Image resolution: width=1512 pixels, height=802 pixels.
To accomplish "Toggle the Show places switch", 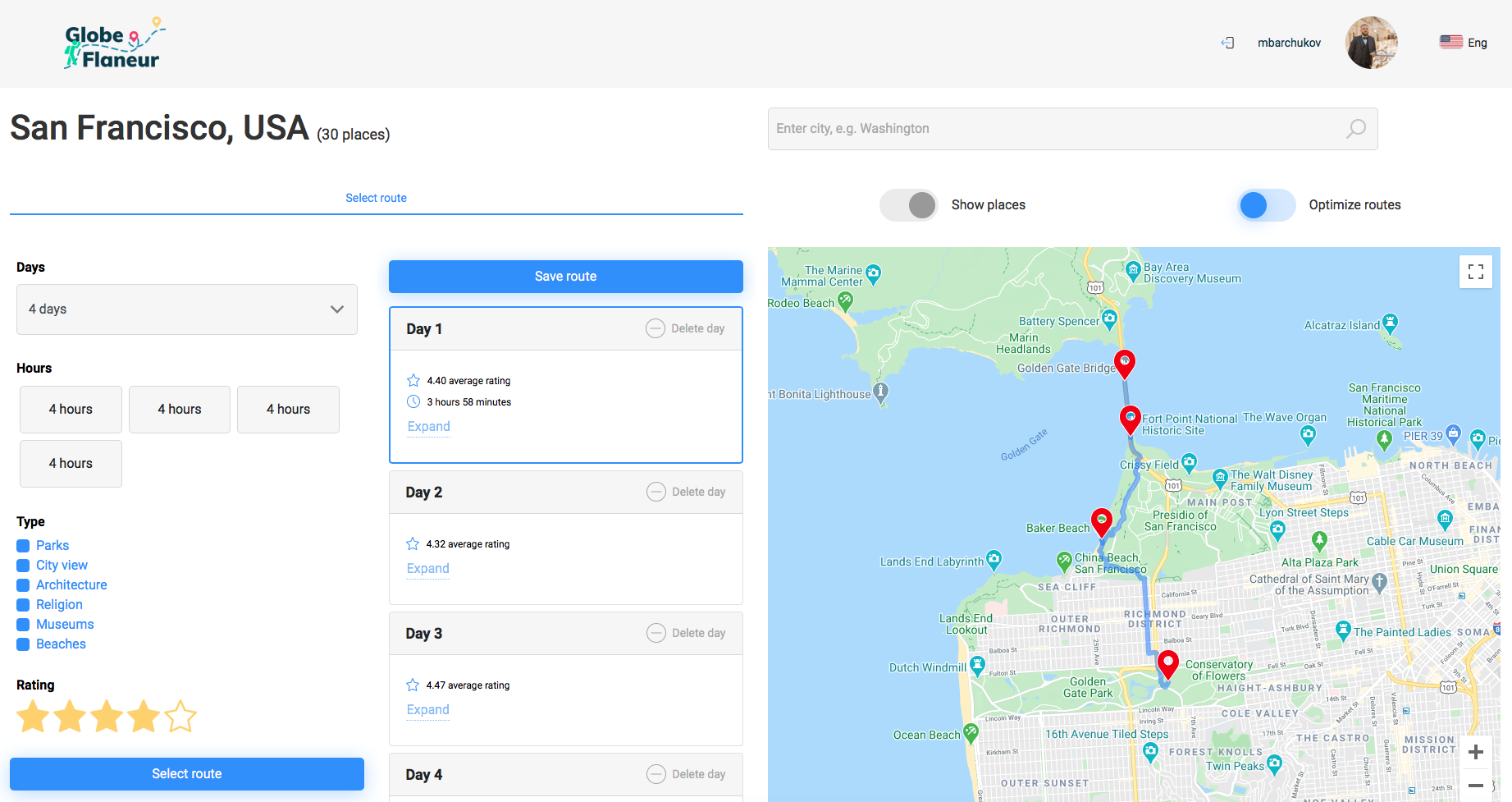I will click(x=908, y=205).
